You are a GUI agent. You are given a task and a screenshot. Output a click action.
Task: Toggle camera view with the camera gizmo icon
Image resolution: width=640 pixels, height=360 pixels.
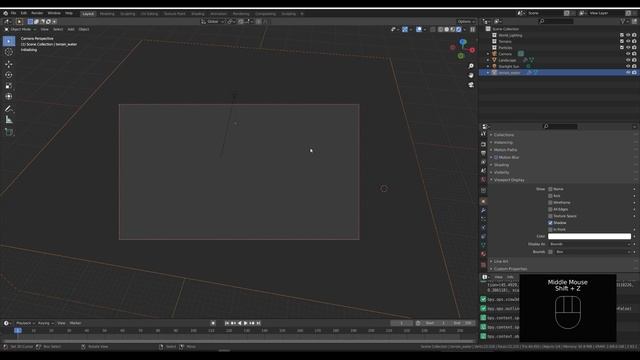point(471,85)
